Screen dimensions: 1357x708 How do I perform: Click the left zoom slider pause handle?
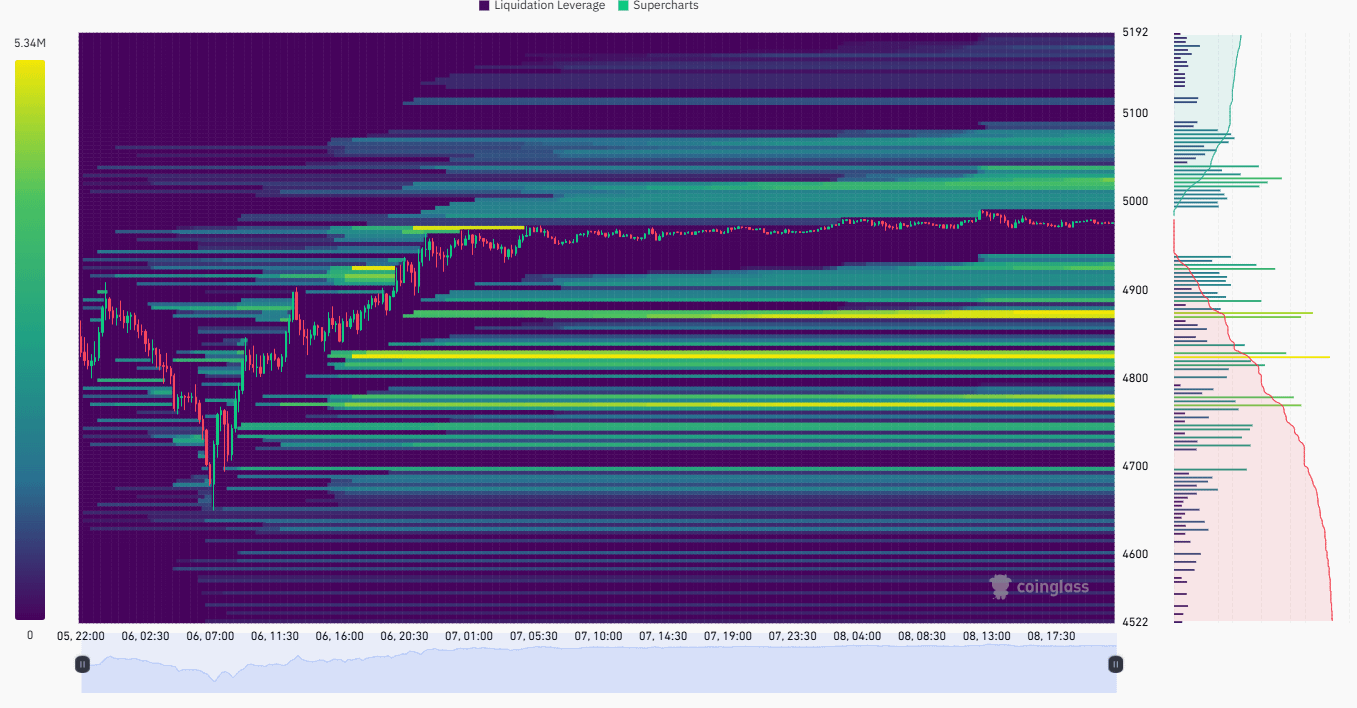pyautogui.click(x=83, y=664)
